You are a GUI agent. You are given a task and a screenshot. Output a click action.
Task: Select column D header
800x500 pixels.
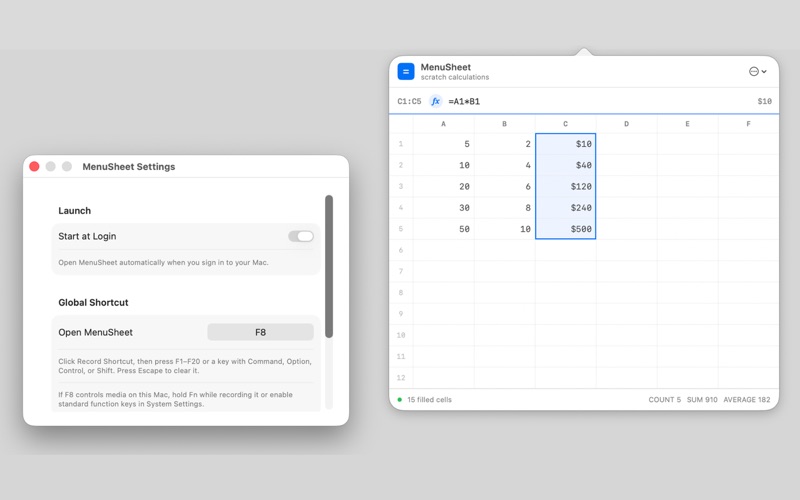tap(627, 124)
